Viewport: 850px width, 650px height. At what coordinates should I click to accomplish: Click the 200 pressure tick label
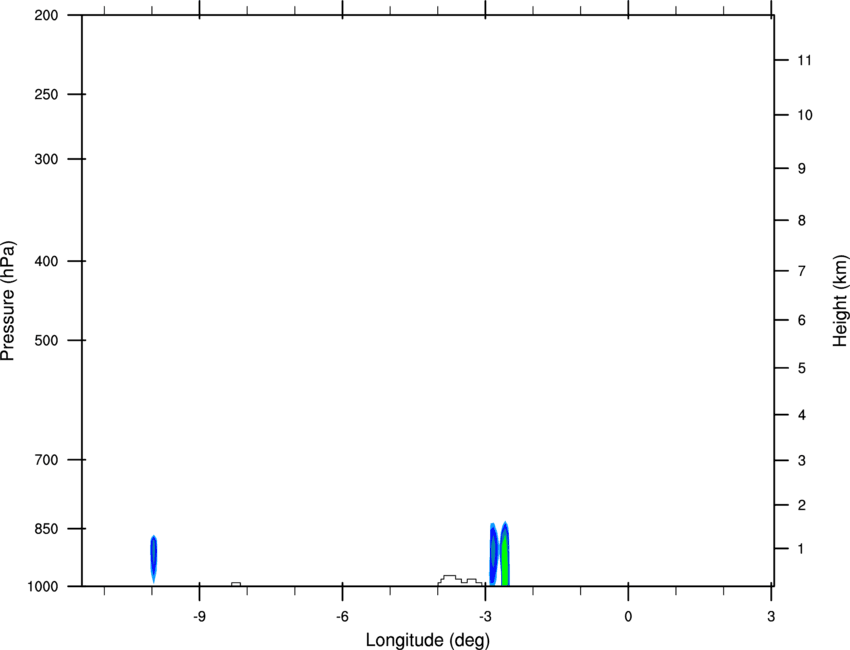46,15
